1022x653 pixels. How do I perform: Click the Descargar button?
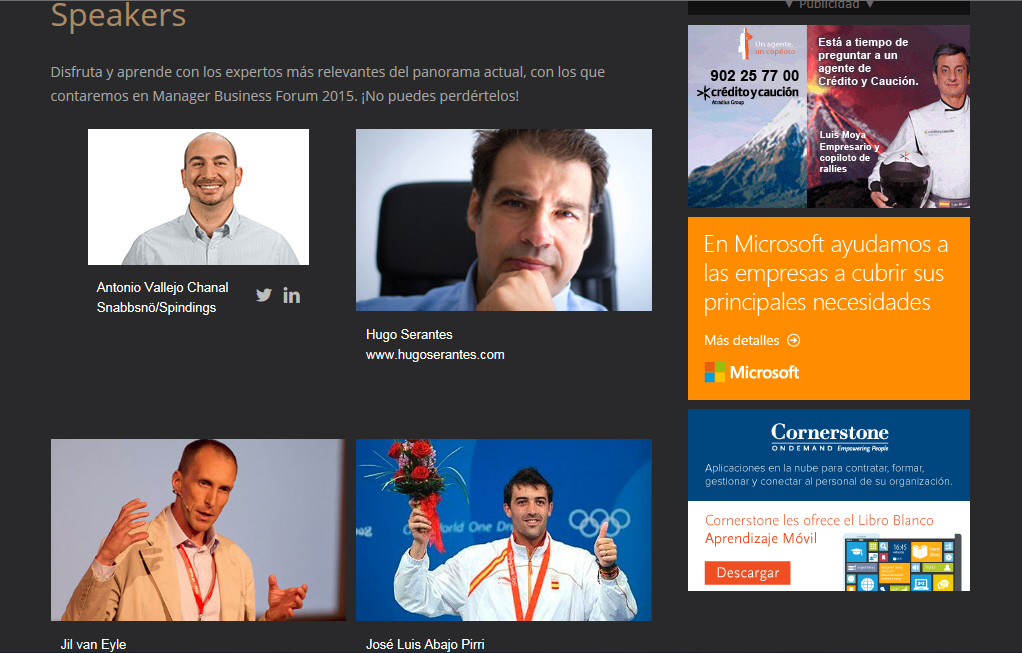click(x=748, y=573)
